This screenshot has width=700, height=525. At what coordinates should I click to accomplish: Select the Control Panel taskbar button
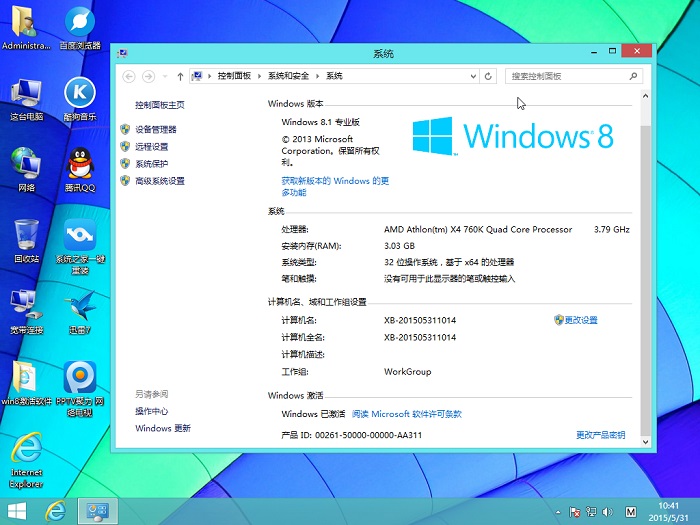tap(98, 512)
